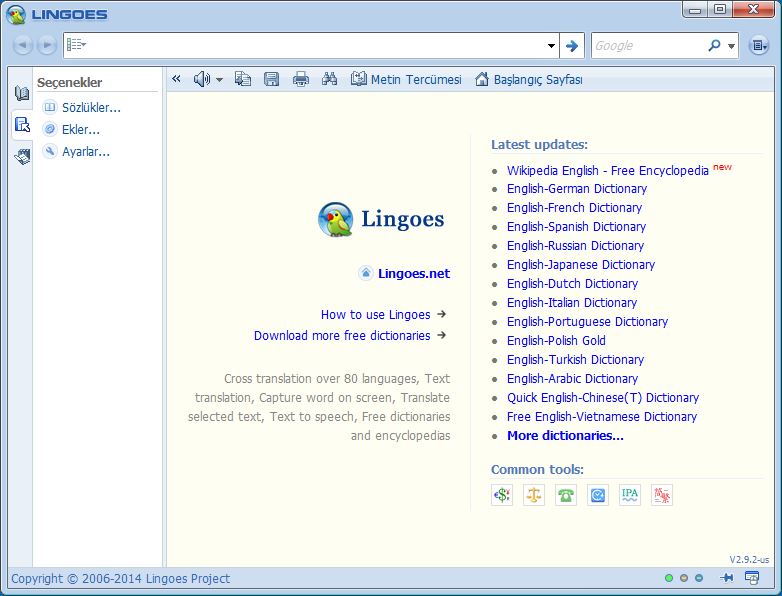The height and width of the screenshot is (596, 782).
Task: Open the currency converter tool icon
Action: coord(502,495)
